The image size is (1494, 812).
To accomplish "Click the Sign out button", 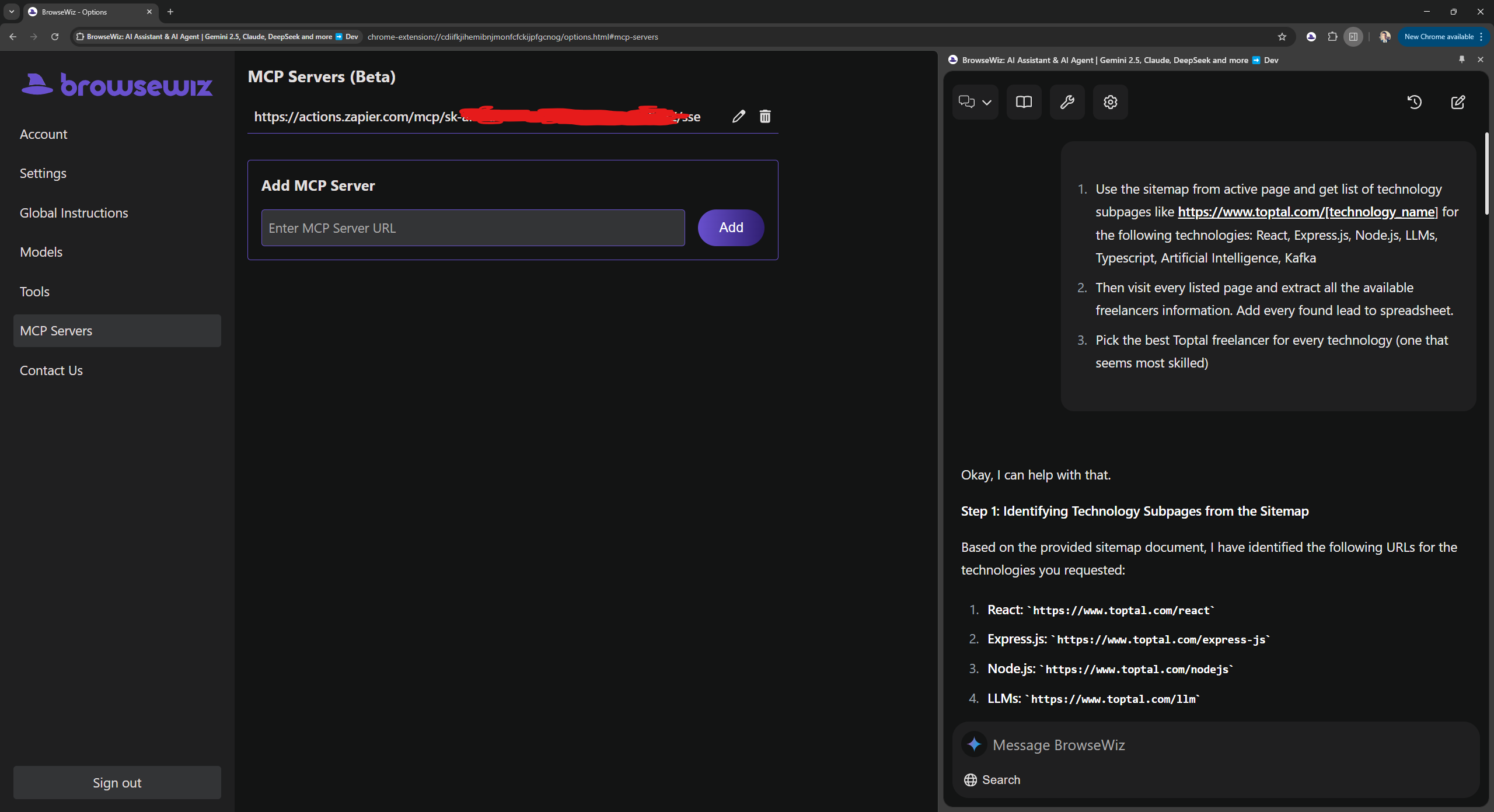I will tap(117, 782).
